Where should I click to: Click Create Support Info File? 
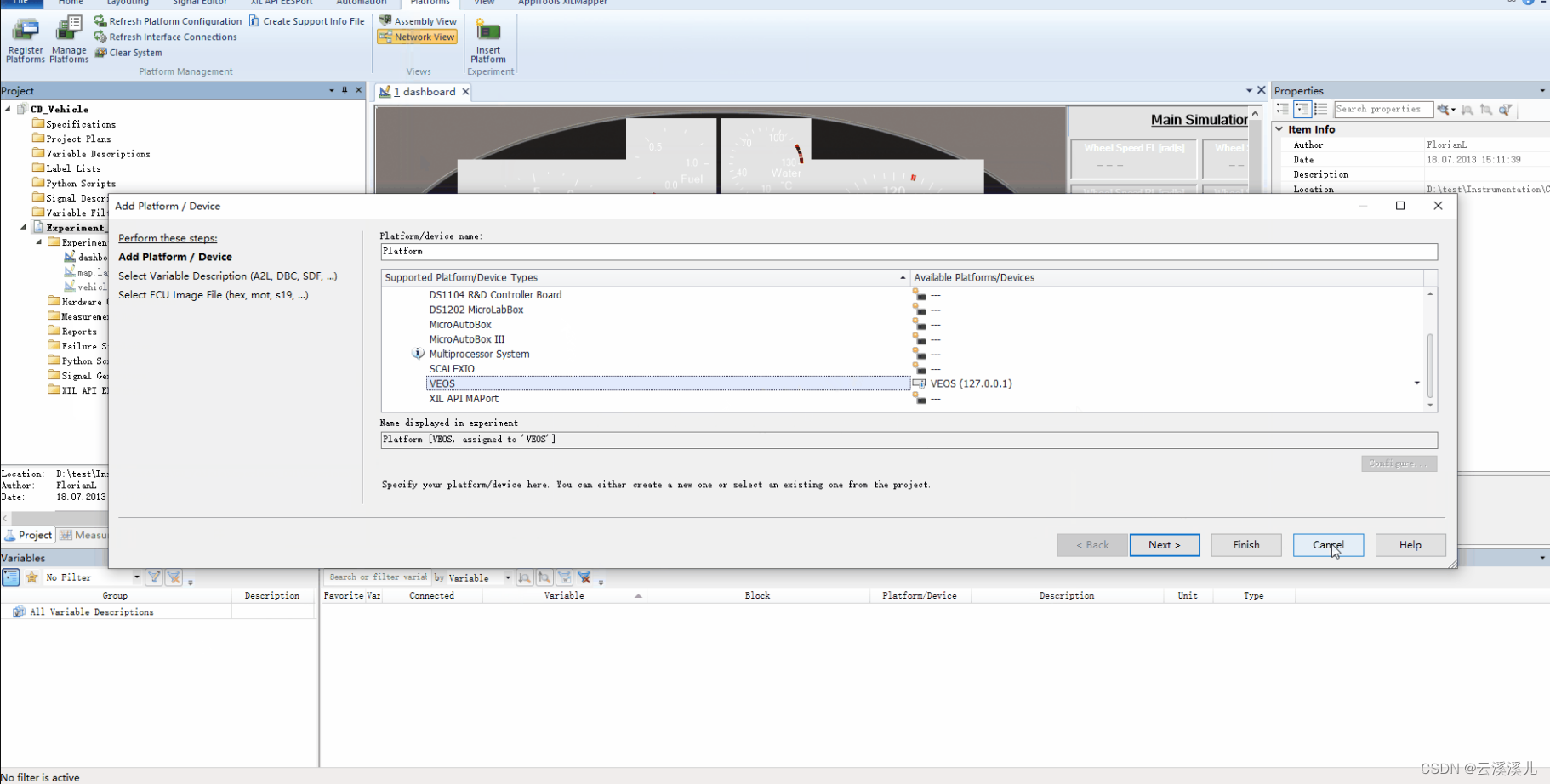pos(306,21)
